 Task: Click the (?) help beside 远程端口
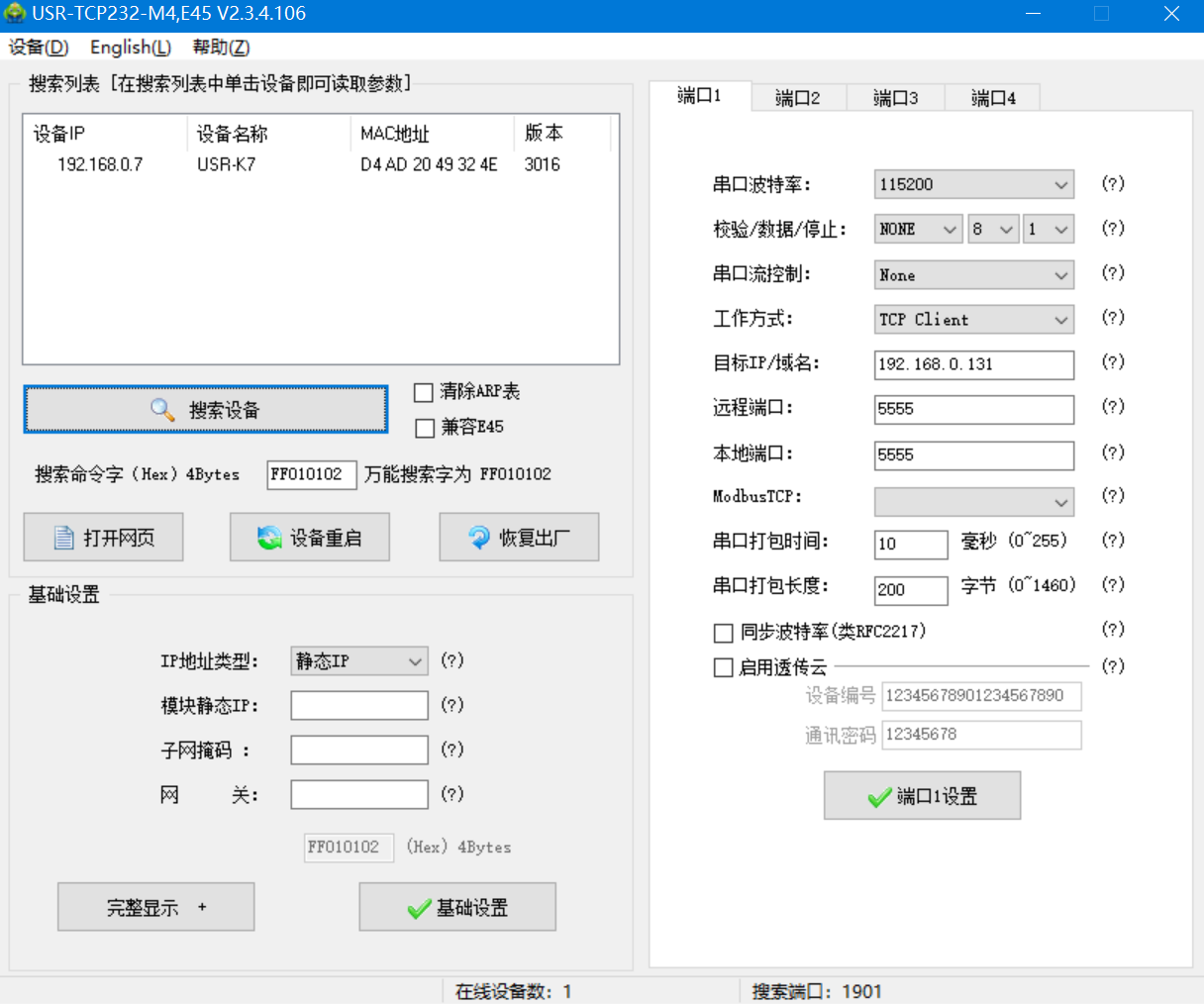coord(1113,406)
